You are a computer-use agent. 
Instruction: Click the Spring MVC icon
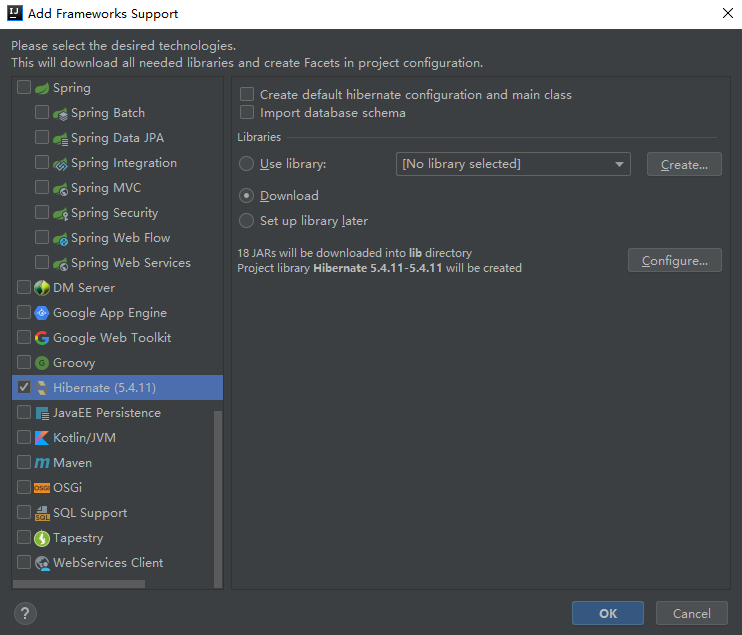pyautogui.click(x=61, y=189)
